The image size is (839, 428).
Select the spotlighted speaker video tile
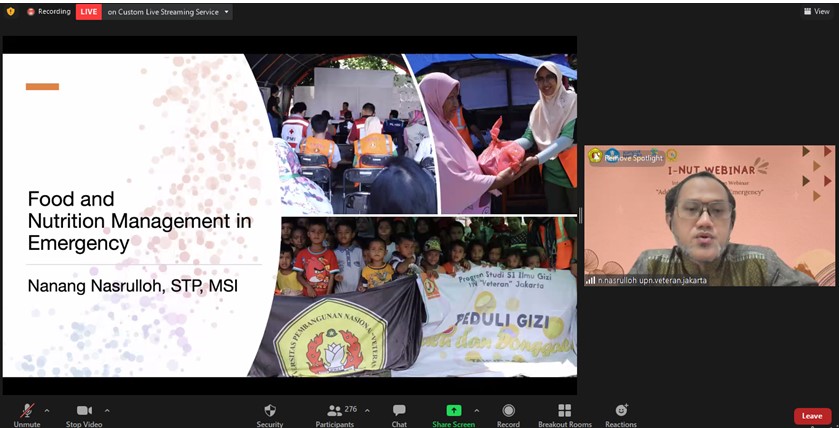click(710, 216)
